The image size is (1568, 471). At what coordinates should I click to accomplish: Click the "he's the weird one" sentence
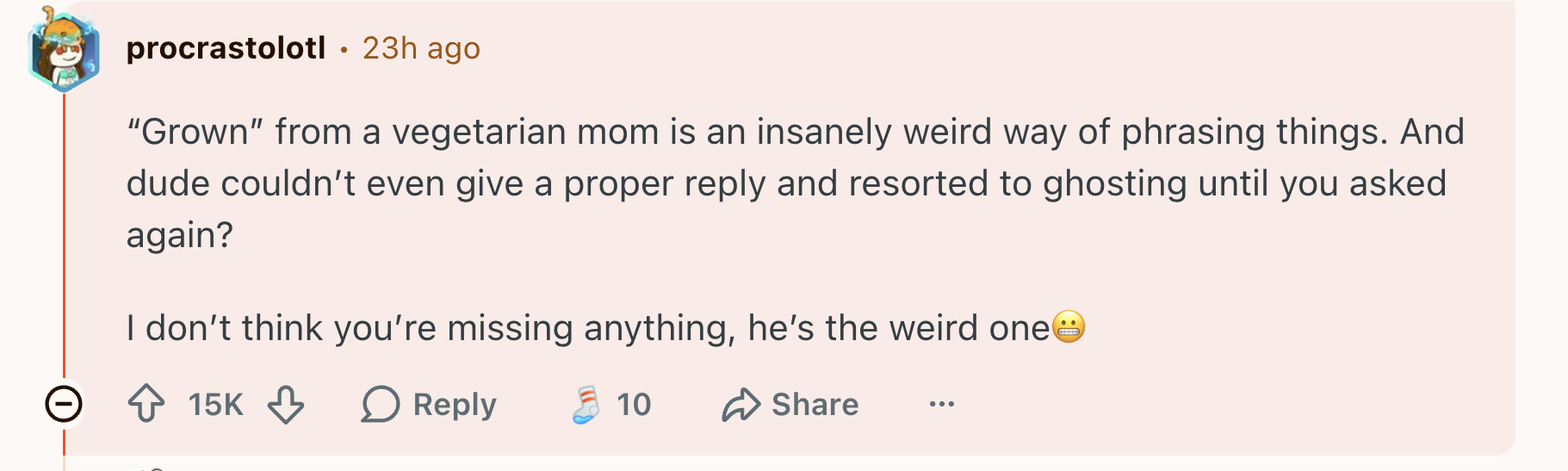pos(898,328)
